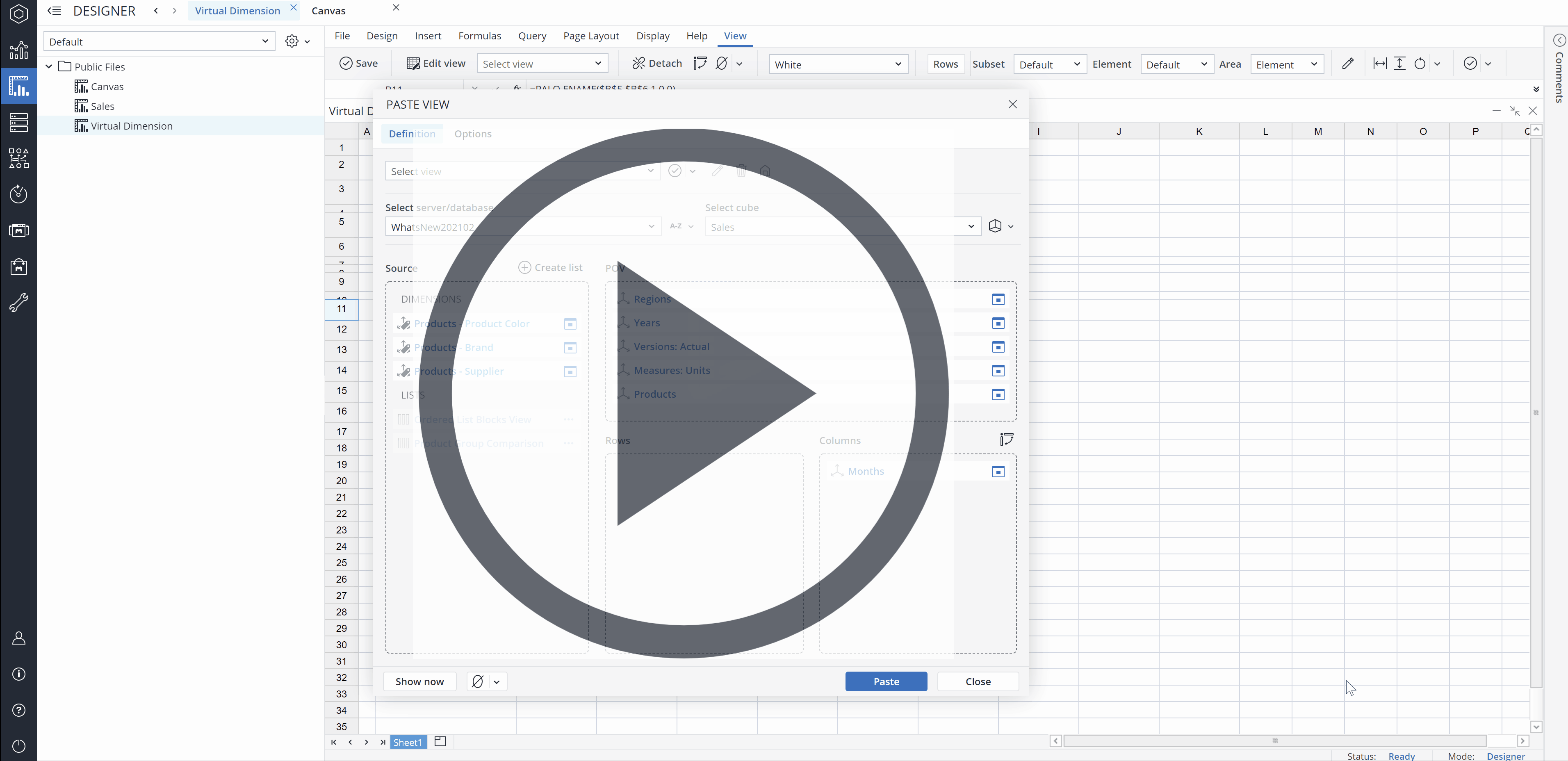Open the subset editor icon for Months
Screen dimensions: 1568x761
pos(998,472)
